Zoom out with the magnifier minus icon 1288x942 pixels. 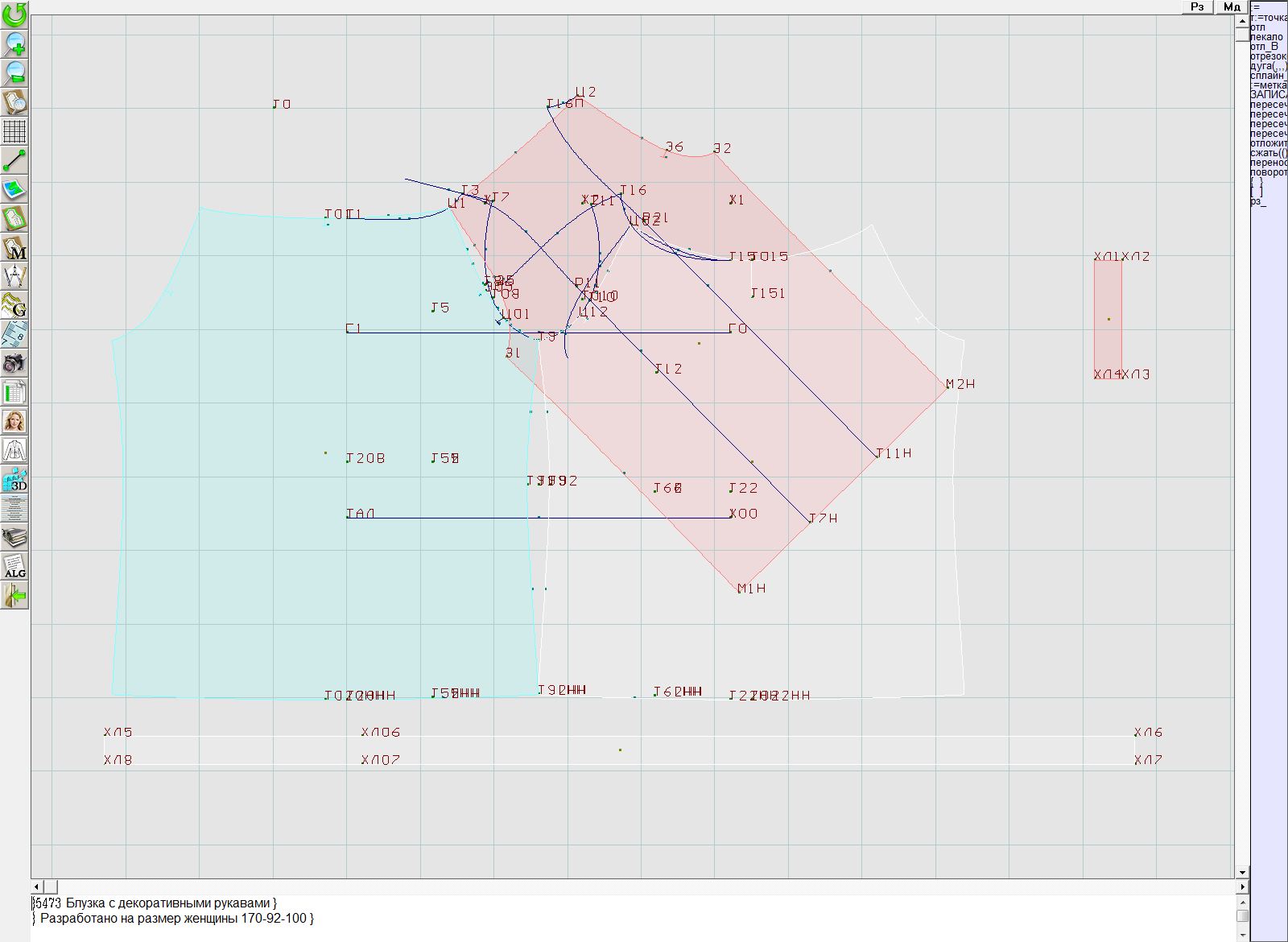14,72
